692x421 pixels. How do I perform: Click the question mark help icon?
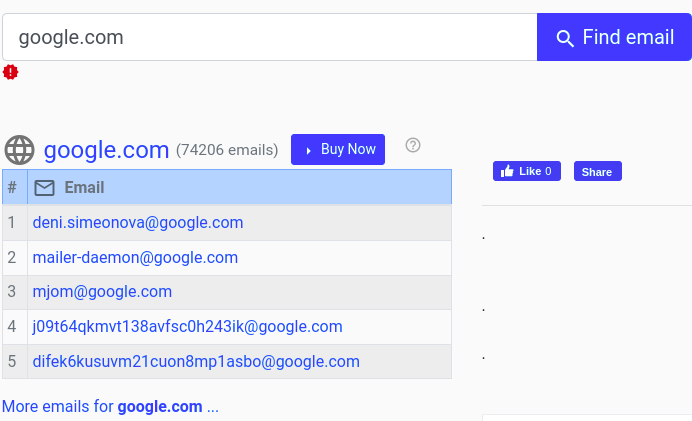413,145
